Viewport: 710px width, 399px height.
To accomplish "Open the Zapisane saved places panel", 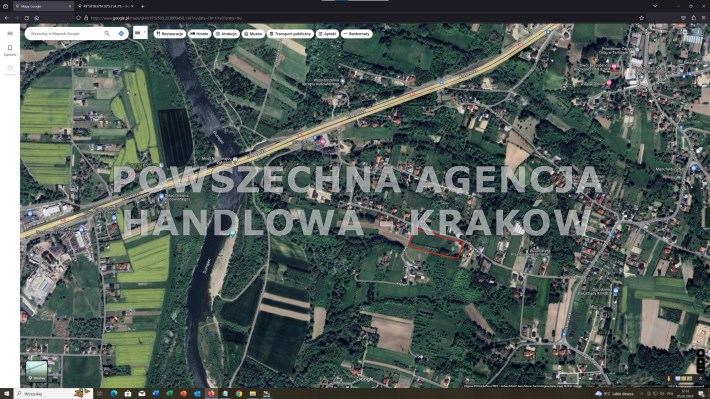I will coord(10,50).
